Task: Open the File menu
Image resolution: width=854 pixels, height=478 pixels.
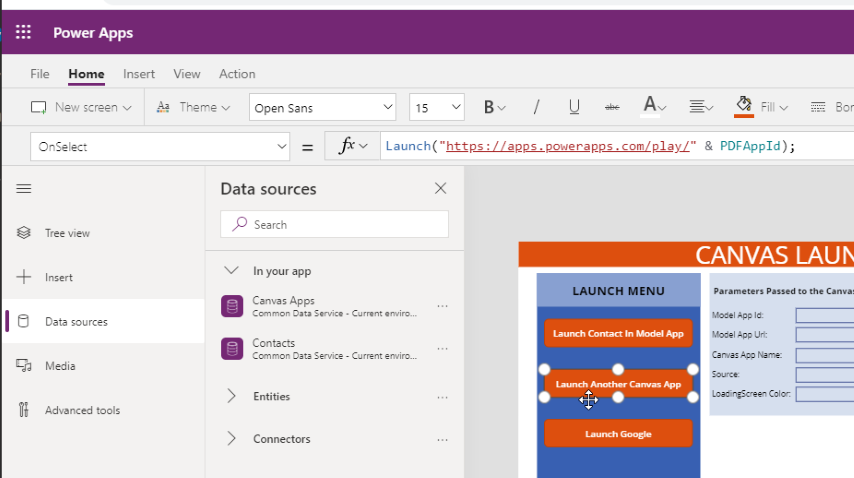Action: point(40,74)
